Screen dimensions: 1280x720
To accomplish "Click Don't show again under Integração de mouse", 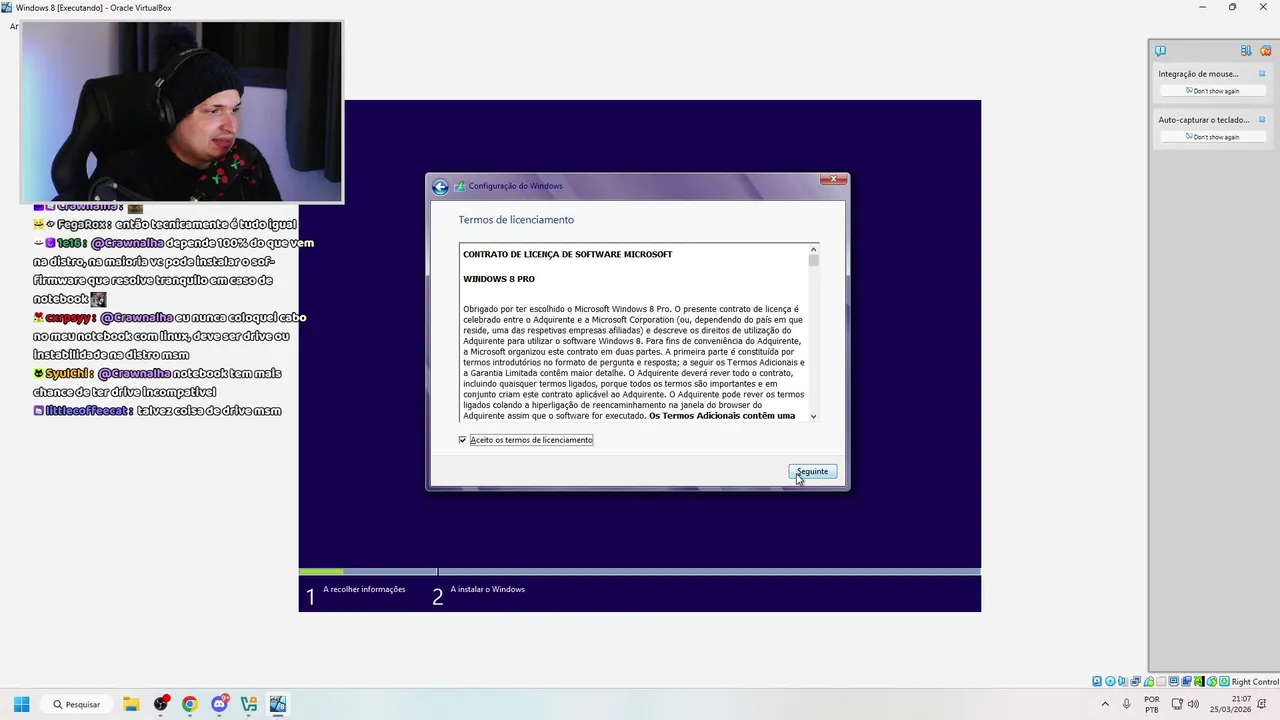I will pos(1212,91).
